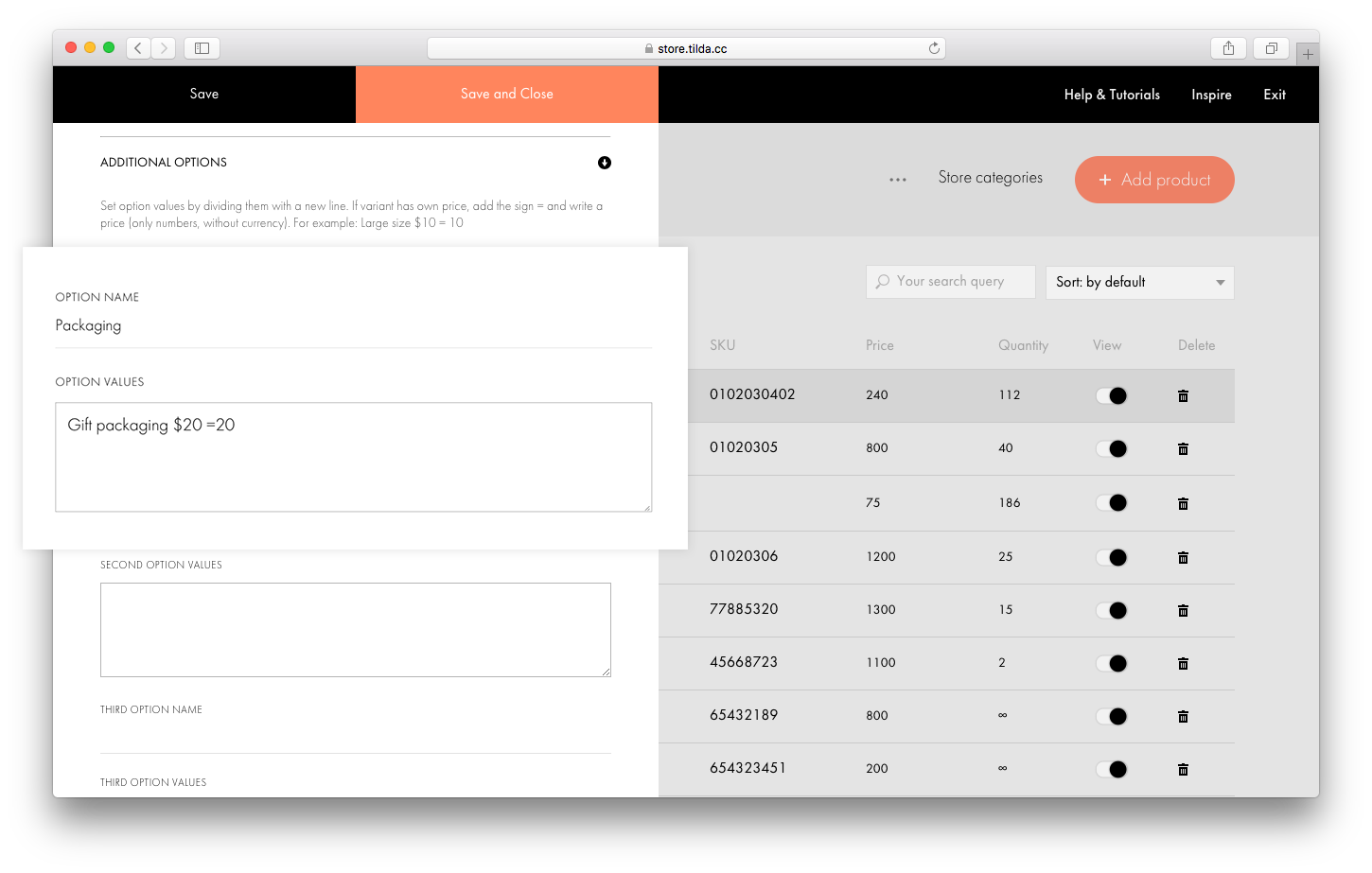This screenshot has width=1372, height=873.
Task: Click the Option Values textarea
Action: [x=353, y=457]
